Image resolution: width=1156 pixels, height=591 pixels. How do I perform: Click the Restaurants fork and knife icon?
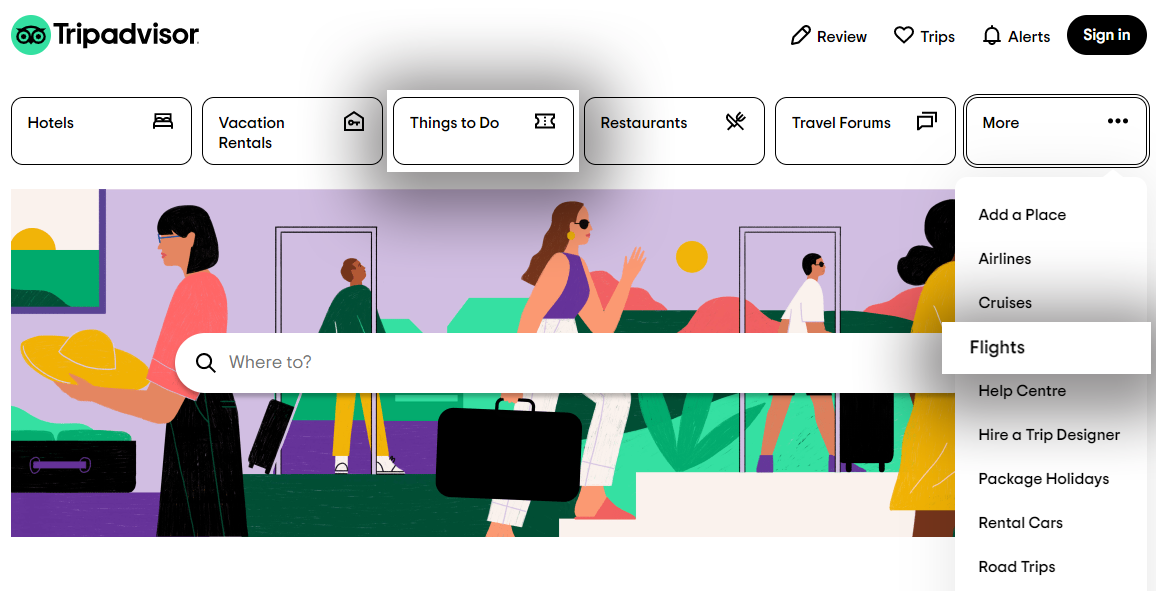point(736,122)
